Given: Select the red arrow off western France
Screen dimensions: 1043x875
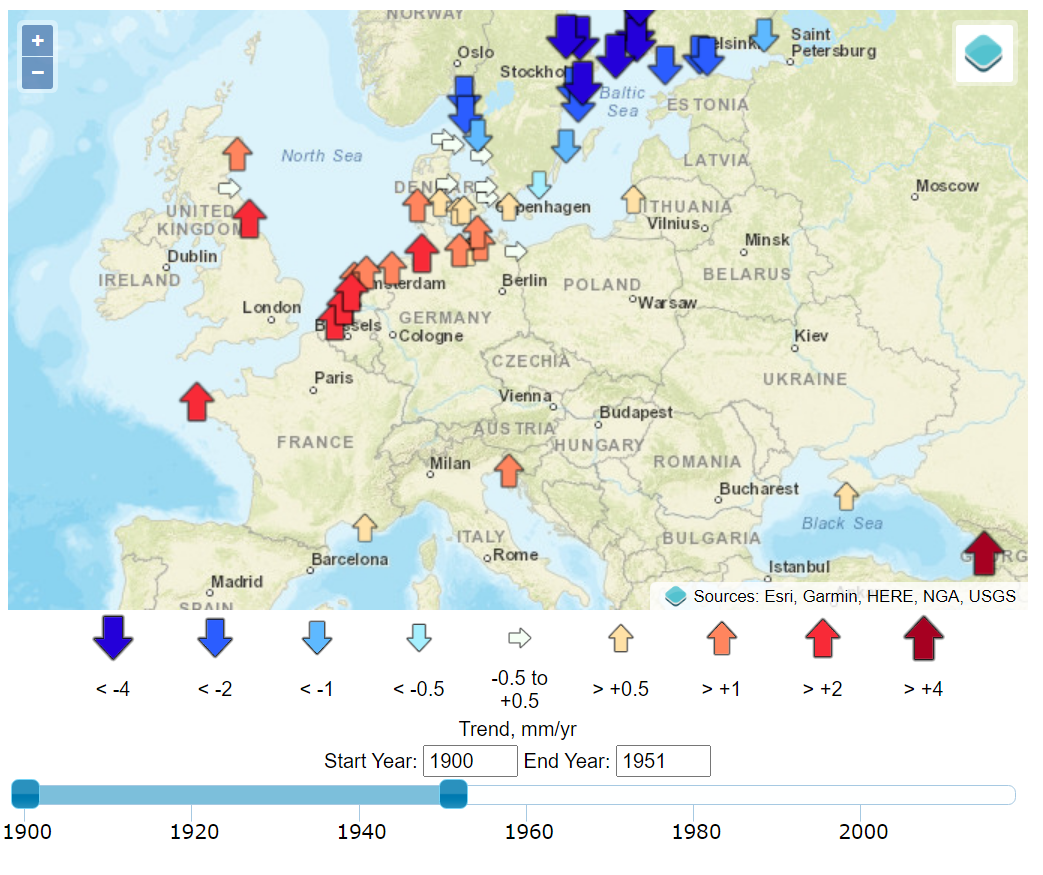Looking at the screenshot, I should [197, 401].
